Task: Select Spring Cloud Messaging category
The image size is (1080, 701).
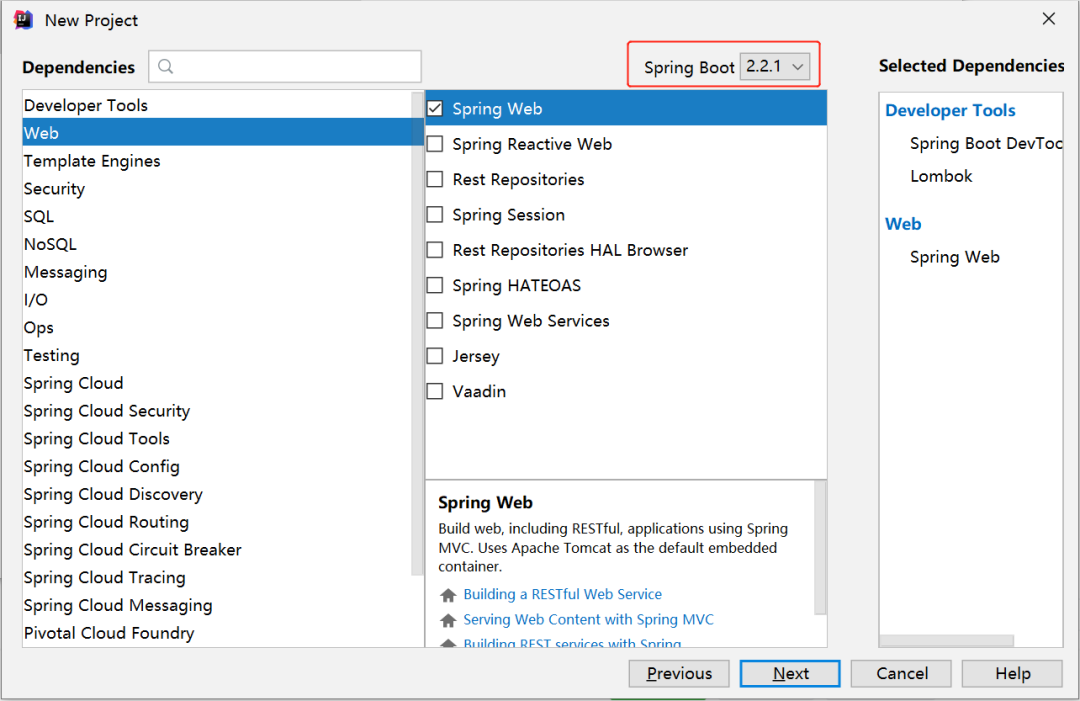Action: pyautogui.click(x=217, y=605)
